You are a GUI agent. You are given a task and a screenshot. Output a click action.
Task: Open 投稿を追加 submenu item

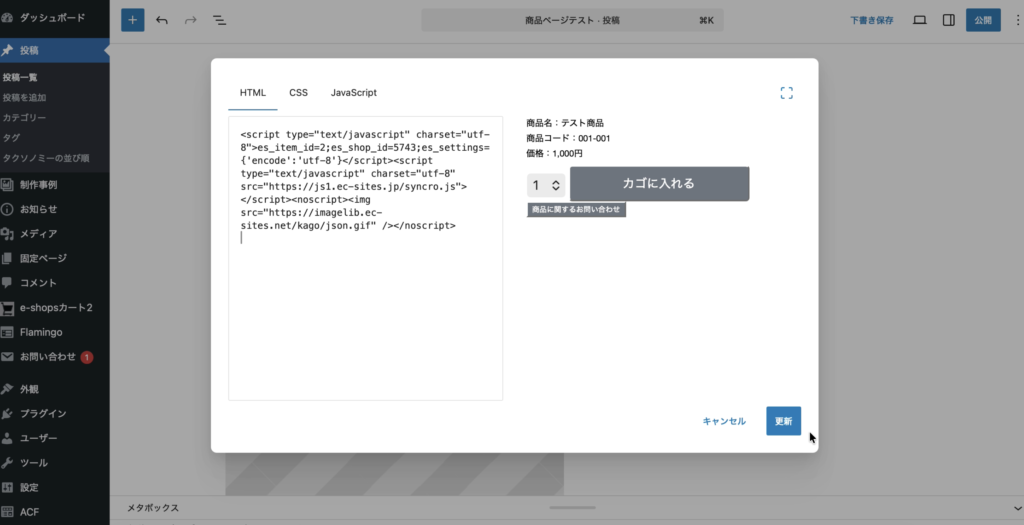24,97
